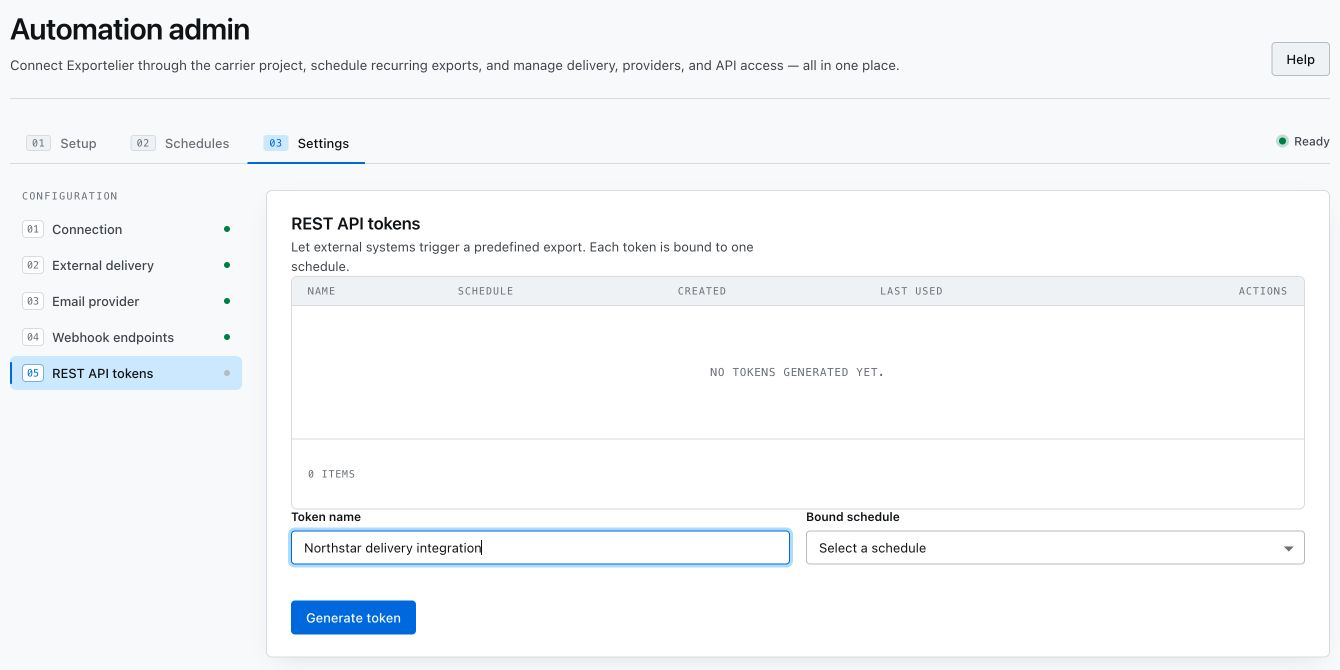Click the Name column header
Viewport: 1340px width, 670px height.
[321, 291]
